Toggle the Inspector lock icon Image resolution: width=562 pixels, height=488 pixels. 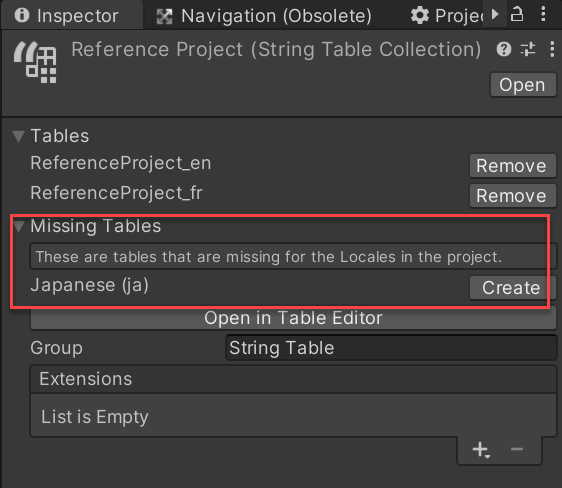(516, 14)
